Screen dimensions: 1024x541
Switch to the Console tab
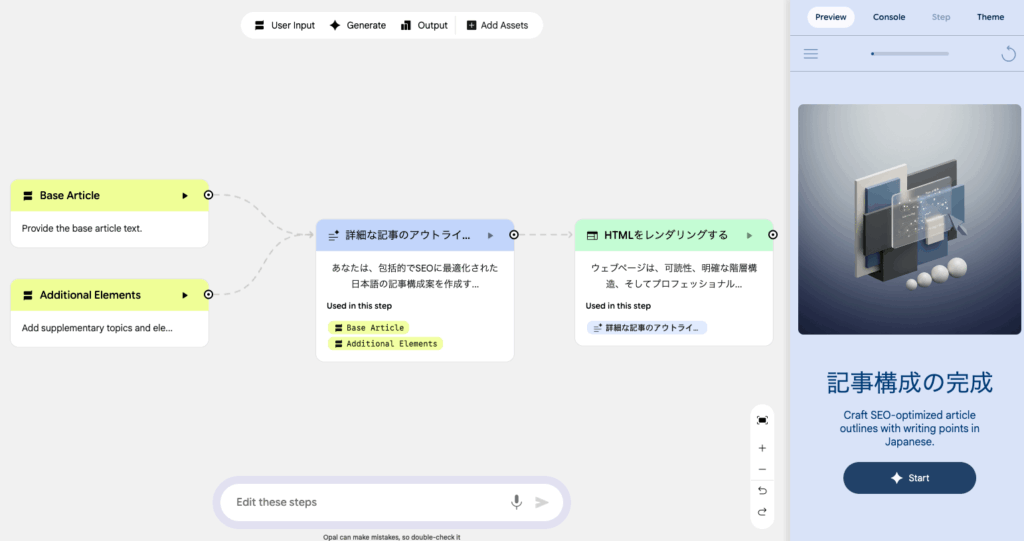[889, 17]
